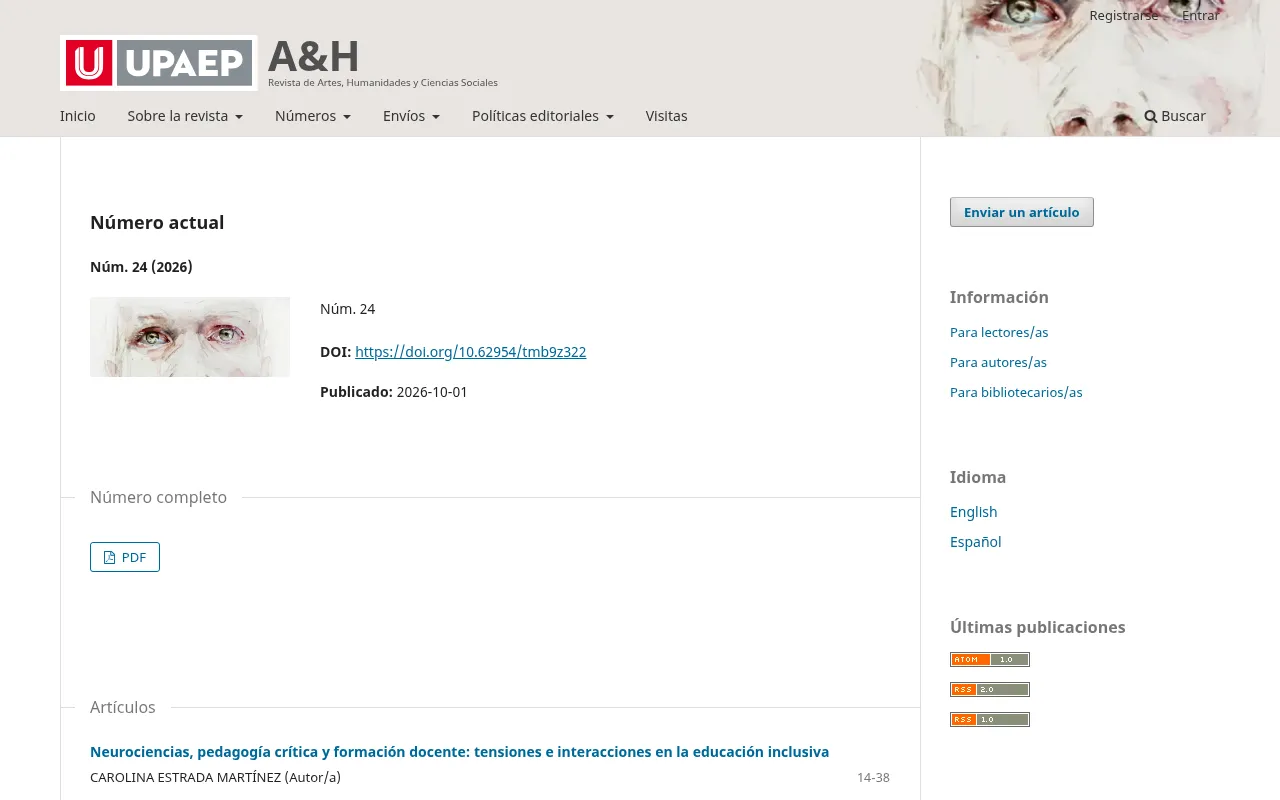The image size is (1280, 800).
Task: Switch language to Español
Action: (x=976, y=542)
